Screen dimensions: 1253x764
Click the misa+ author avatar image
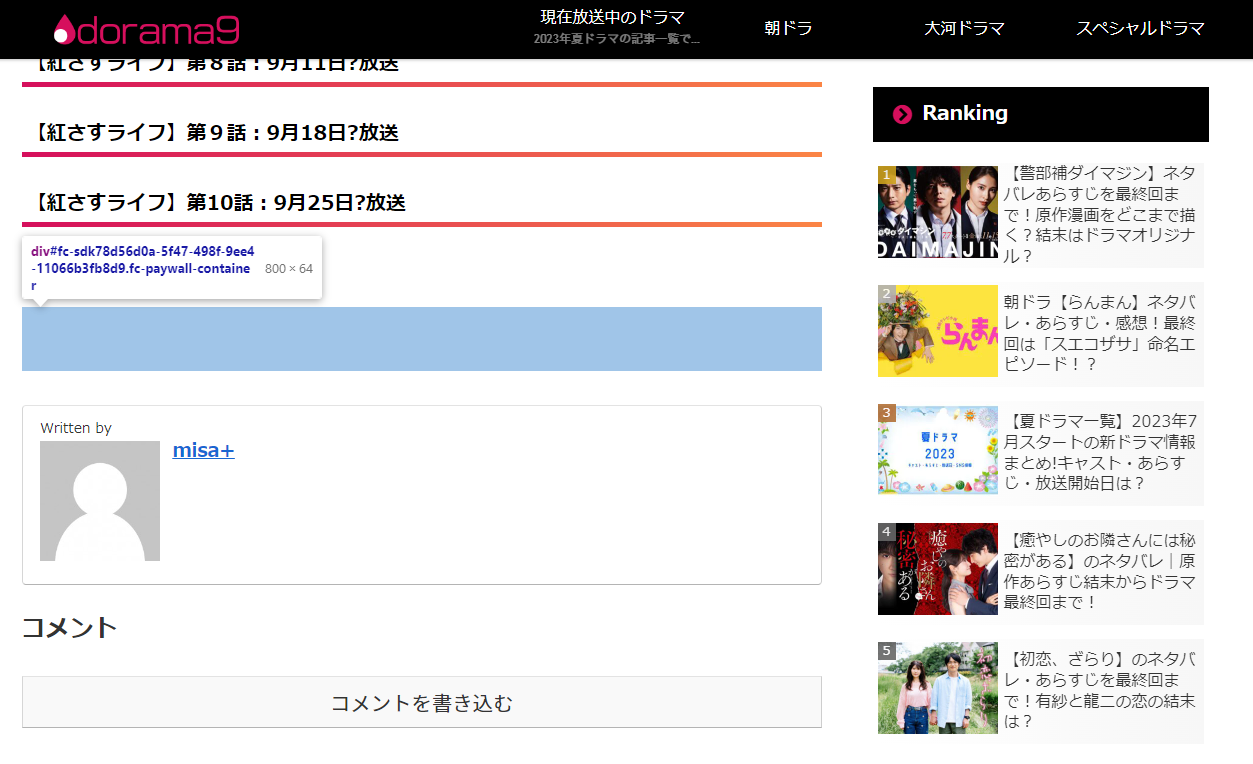100,501
